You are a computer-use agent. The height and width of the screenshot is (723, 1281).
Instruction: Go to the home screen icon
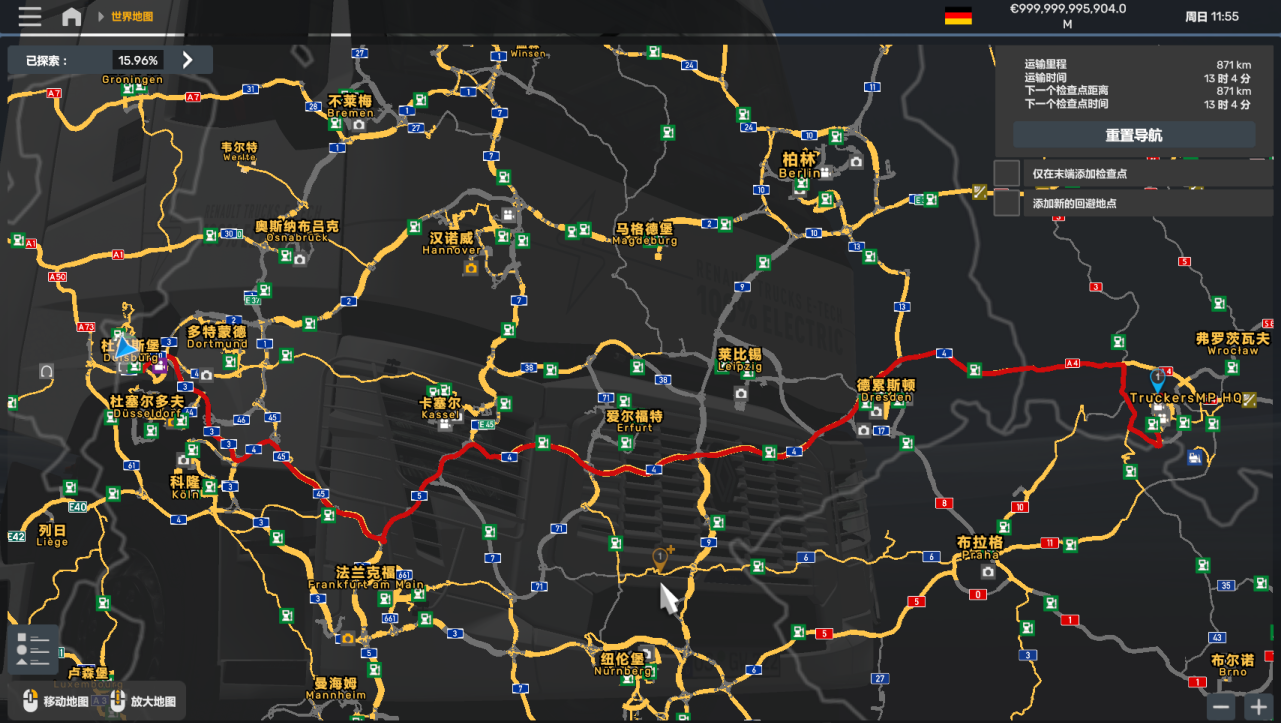click(71, 16)
